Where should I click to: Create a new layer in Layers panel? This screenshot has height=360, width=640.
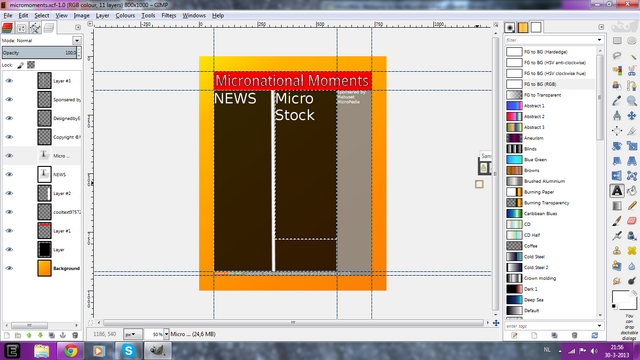pyautogui.click(x=7, y=335)
